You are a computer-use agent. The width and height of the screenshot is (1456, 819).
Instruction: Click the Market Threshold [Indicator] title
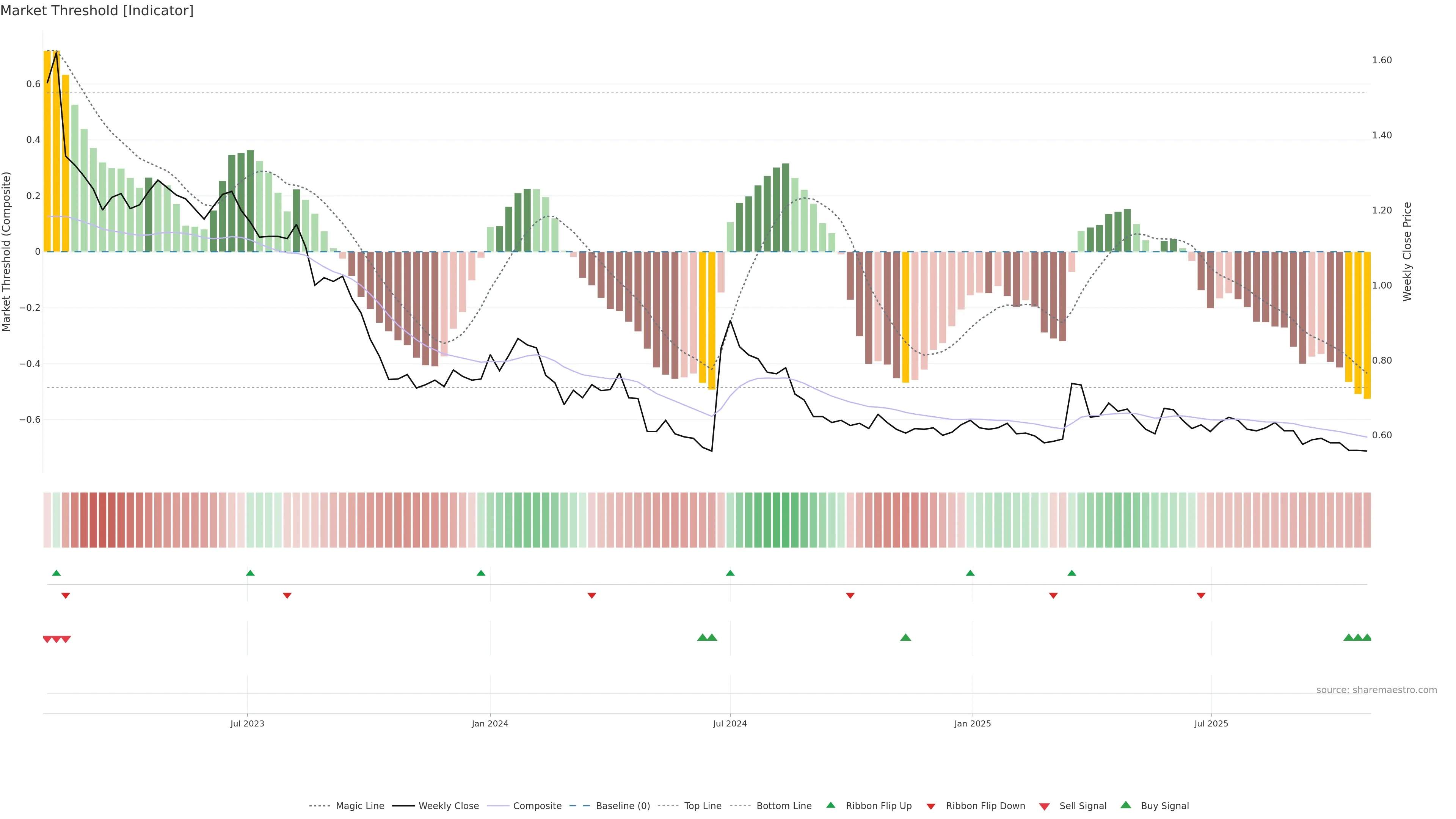pos(97,11)
